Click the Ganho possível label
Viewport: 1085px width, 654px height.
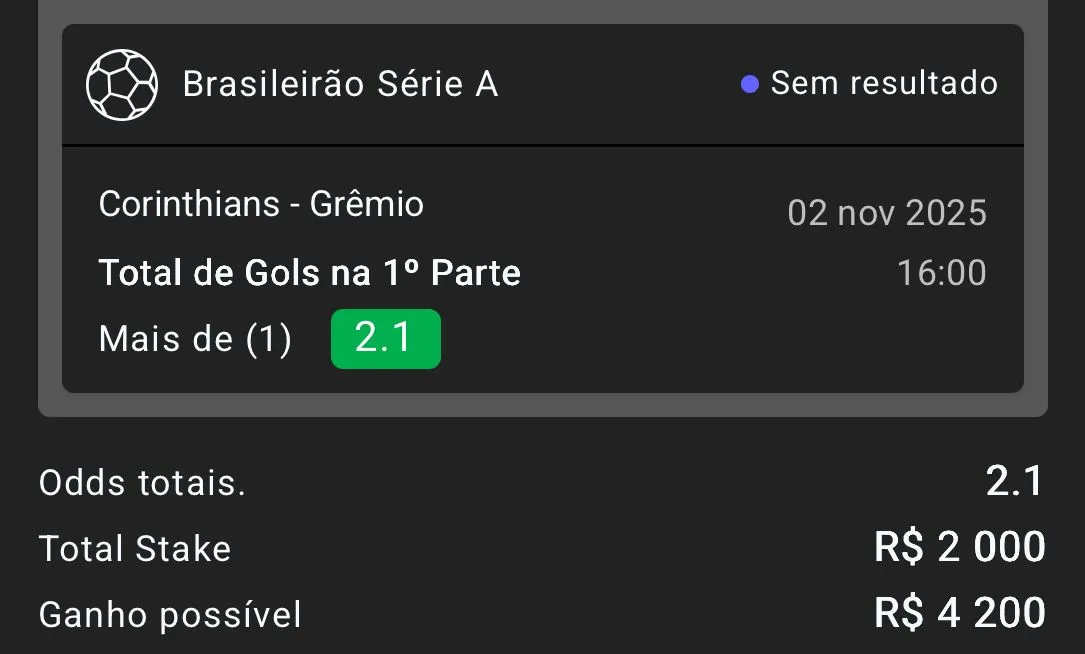pos(170,615)
